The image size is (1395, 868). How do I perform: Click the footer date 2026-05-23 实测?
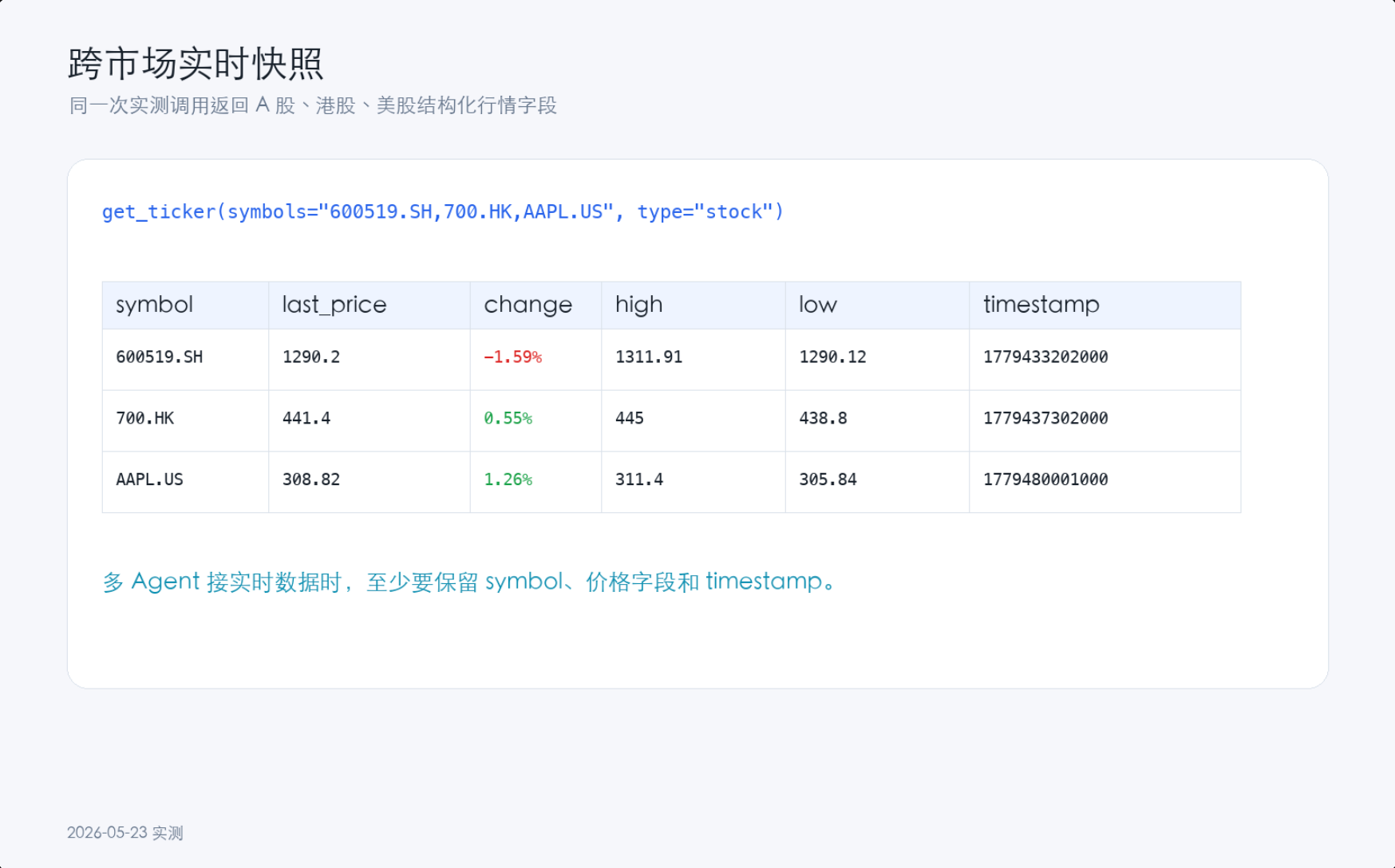[125, 833]
